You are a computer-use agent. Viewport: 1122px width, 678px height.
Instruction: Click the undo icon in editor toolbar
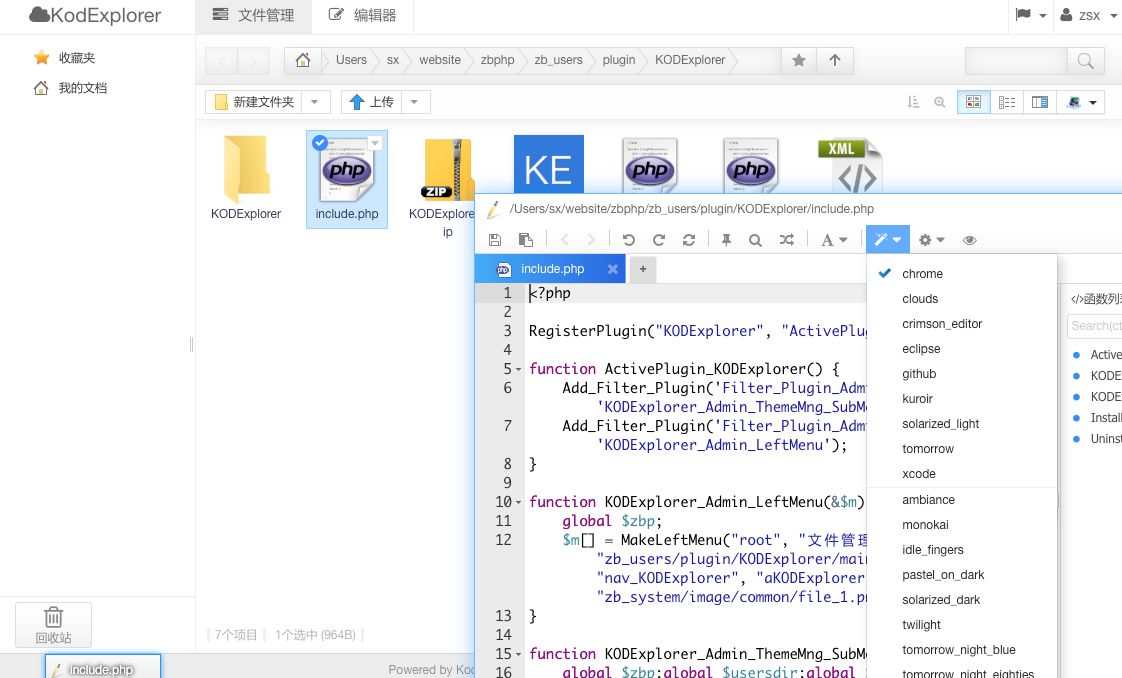point(628,240)
